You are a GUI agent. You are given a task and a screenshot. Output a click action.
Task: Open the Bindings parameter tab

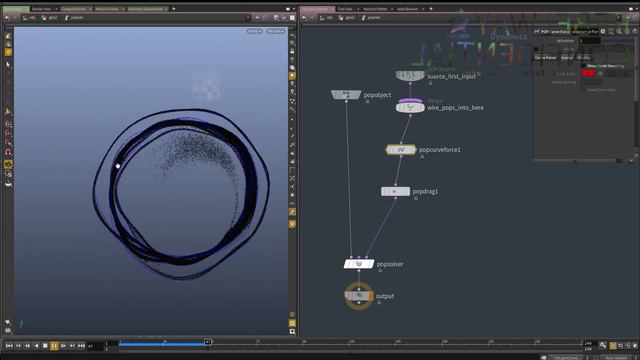pyautogui.click(x=584, y=58)
